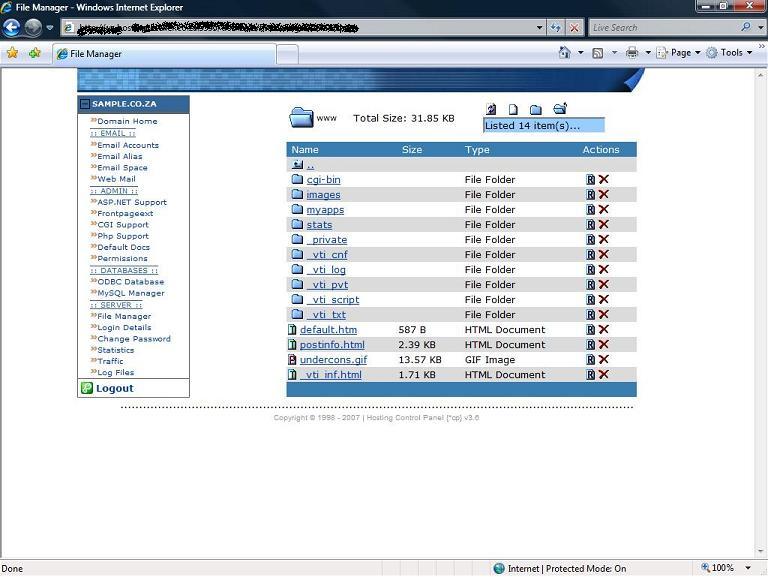Click the Logout button
This screenshot has height=577, width=768.
(x=114, y=388)
